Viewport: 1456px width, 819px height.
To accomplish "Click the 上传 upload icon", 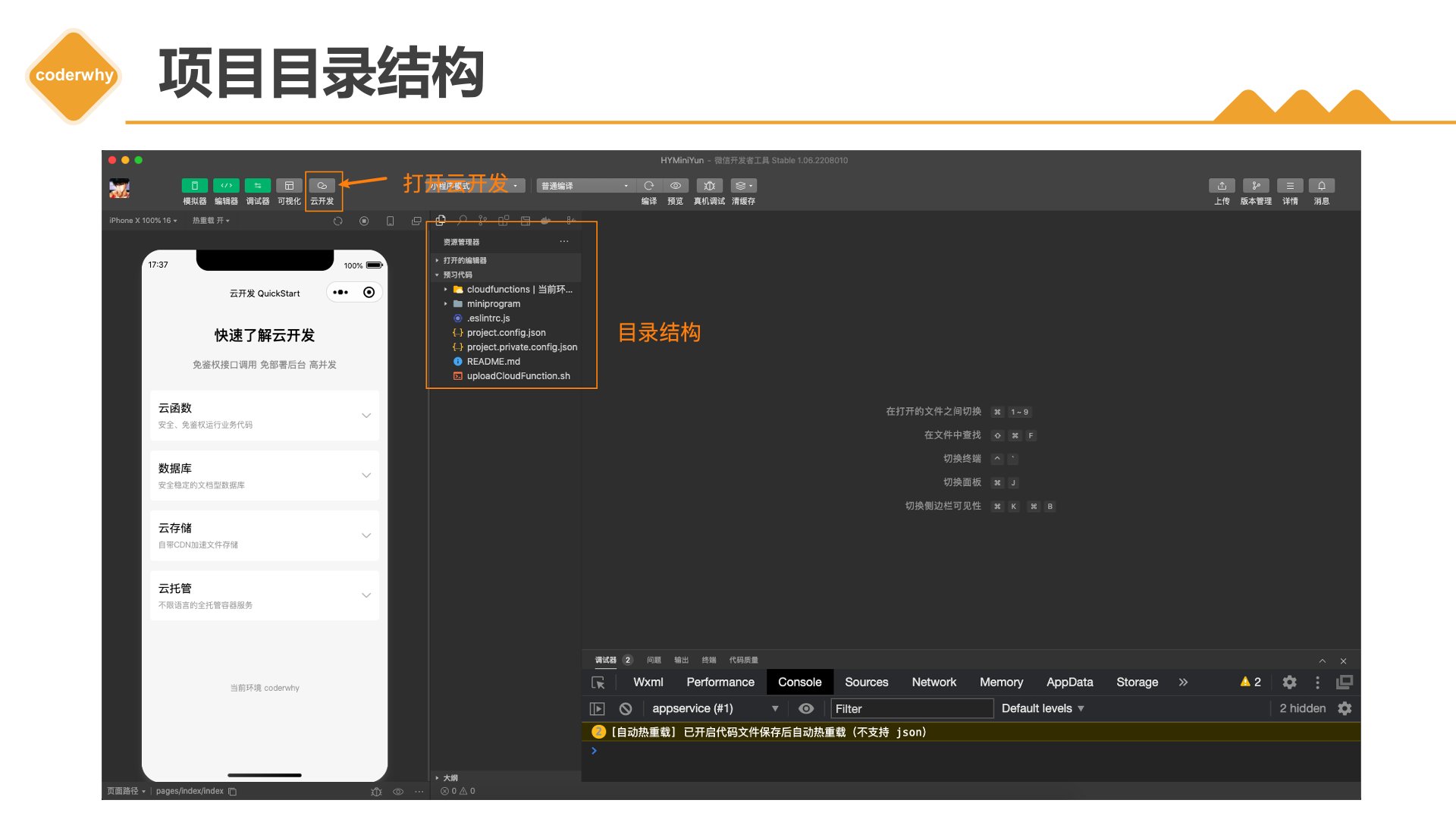I will (x=1222, y=186).
